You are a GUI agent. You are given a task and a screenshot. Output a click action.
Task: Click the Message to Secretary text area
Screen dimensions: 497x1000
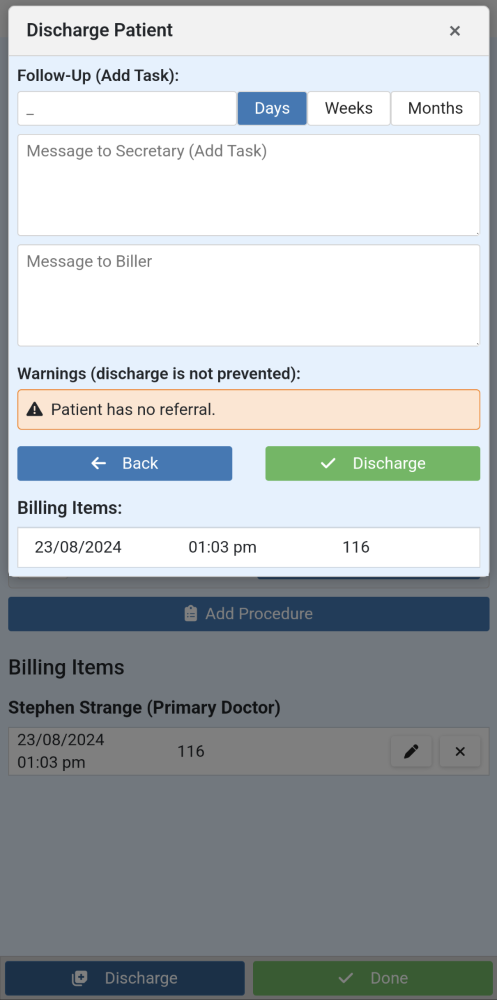pos(249,185)
